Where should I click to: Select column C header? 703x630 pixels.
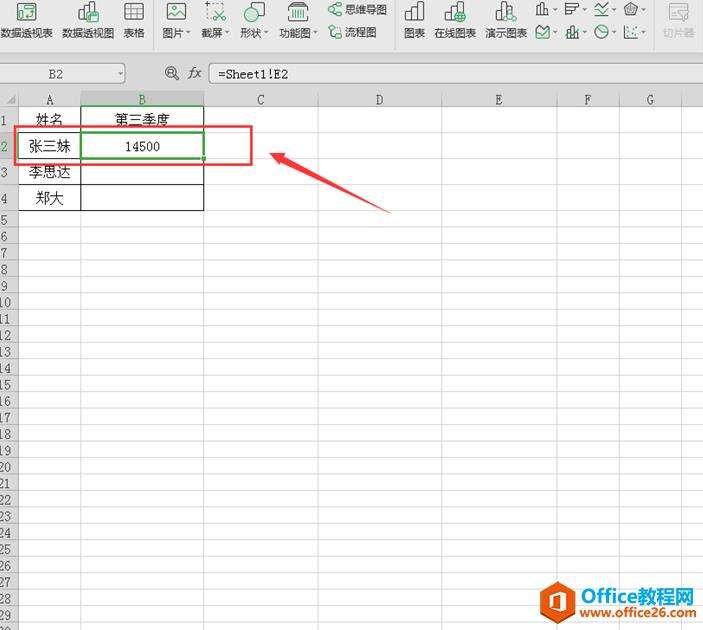(x=260, y=100)
